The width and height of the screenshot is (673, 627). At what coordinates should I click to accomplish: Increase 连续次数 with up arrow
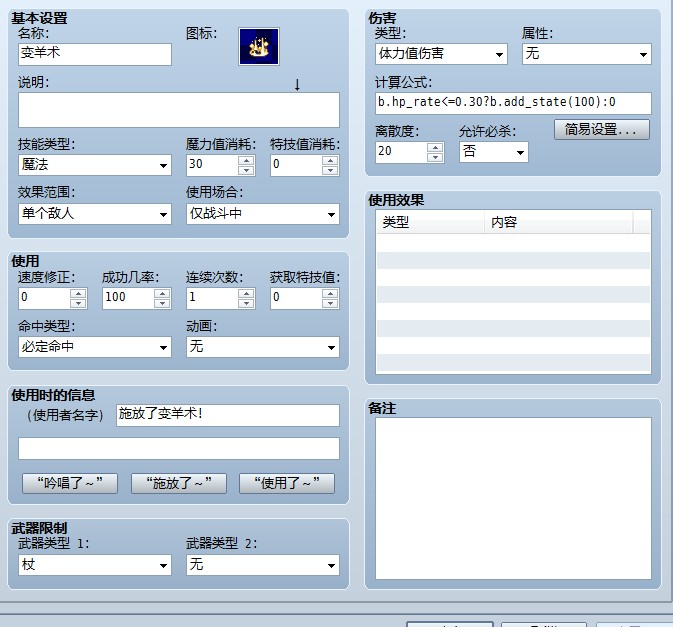point(246,293)
